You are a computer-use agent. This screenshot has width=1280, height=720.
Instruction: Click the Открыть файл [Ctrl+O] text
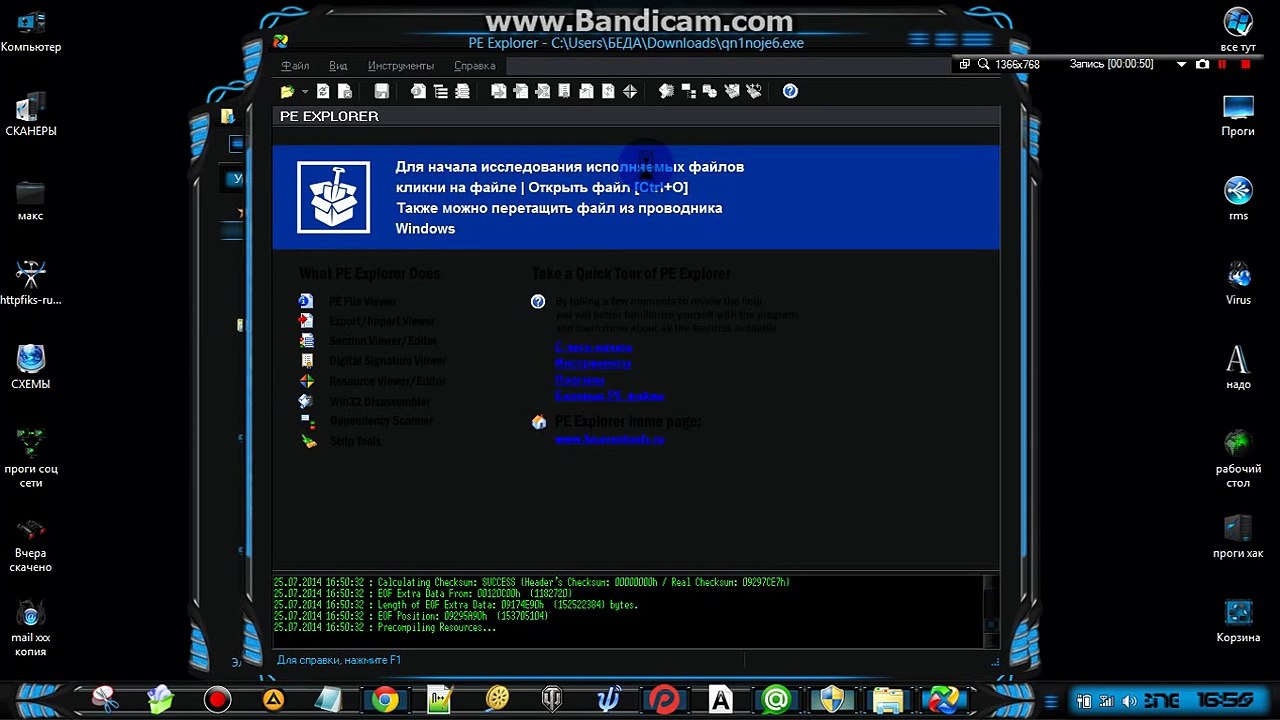[608, 188]
